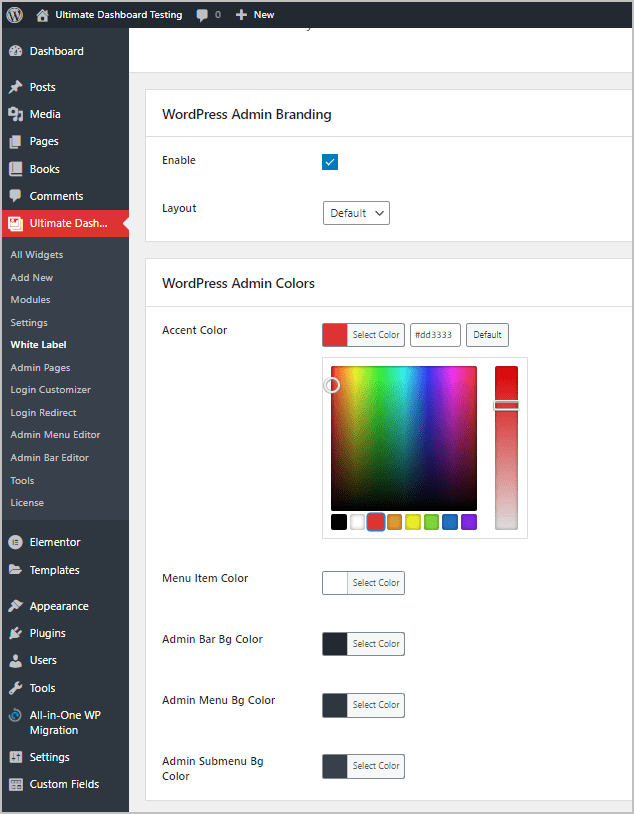634x814 pixels.
Task: Open Add New submenu link
Action: coord(32,277)
